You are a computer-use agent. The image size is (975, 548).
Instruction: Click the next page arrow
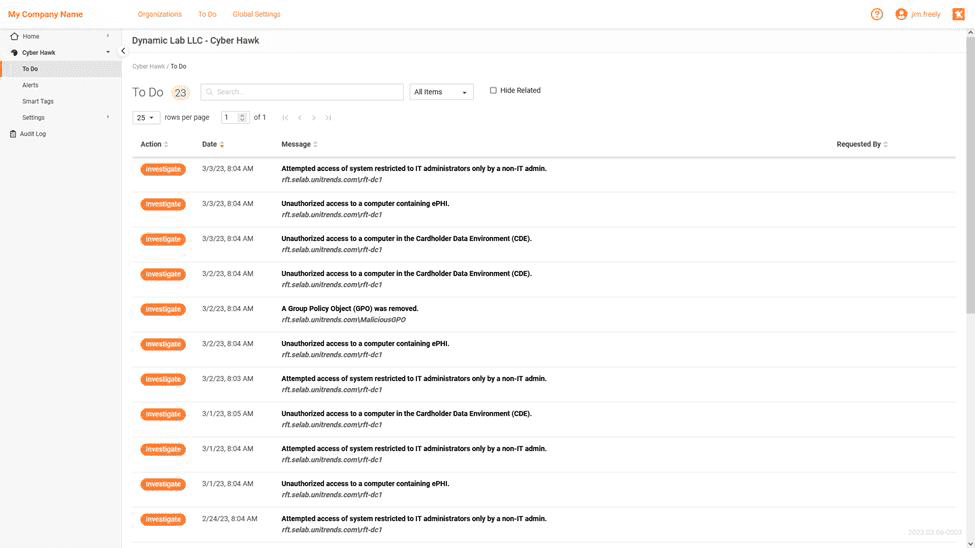click(x=314, y=118)
